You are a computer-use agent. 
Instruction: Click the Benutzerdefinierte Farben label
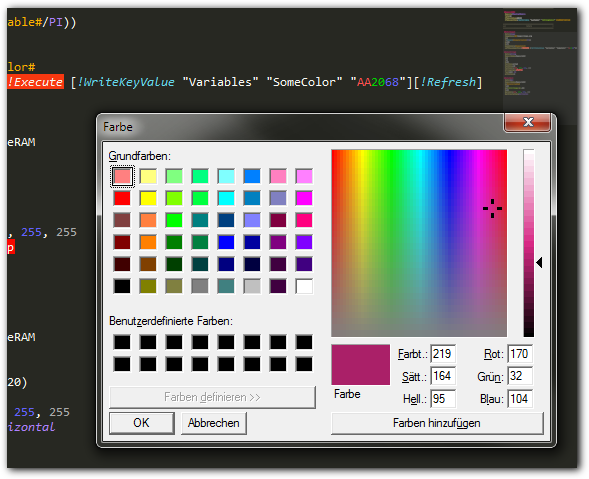click(x=171, y=321)
